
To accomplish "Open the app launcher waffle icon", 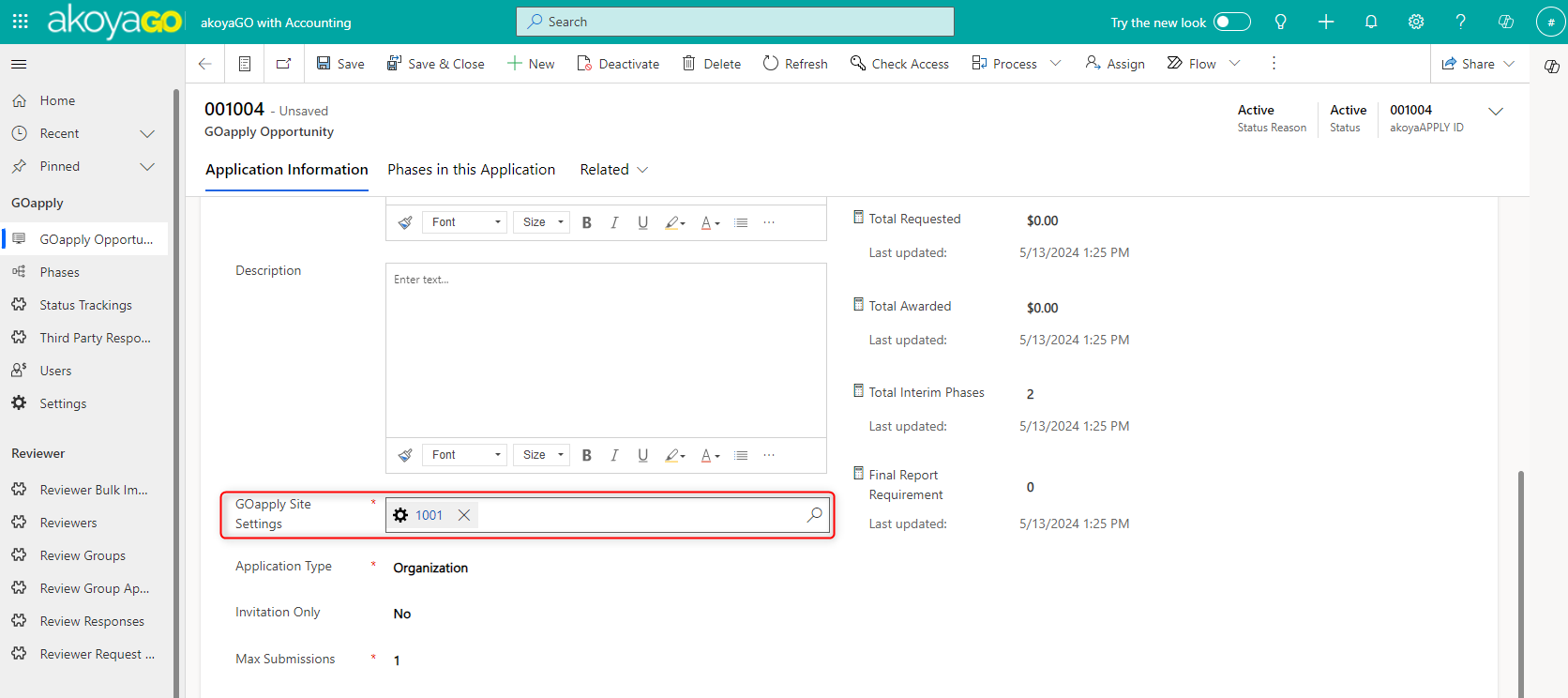I will coord(20,22).
